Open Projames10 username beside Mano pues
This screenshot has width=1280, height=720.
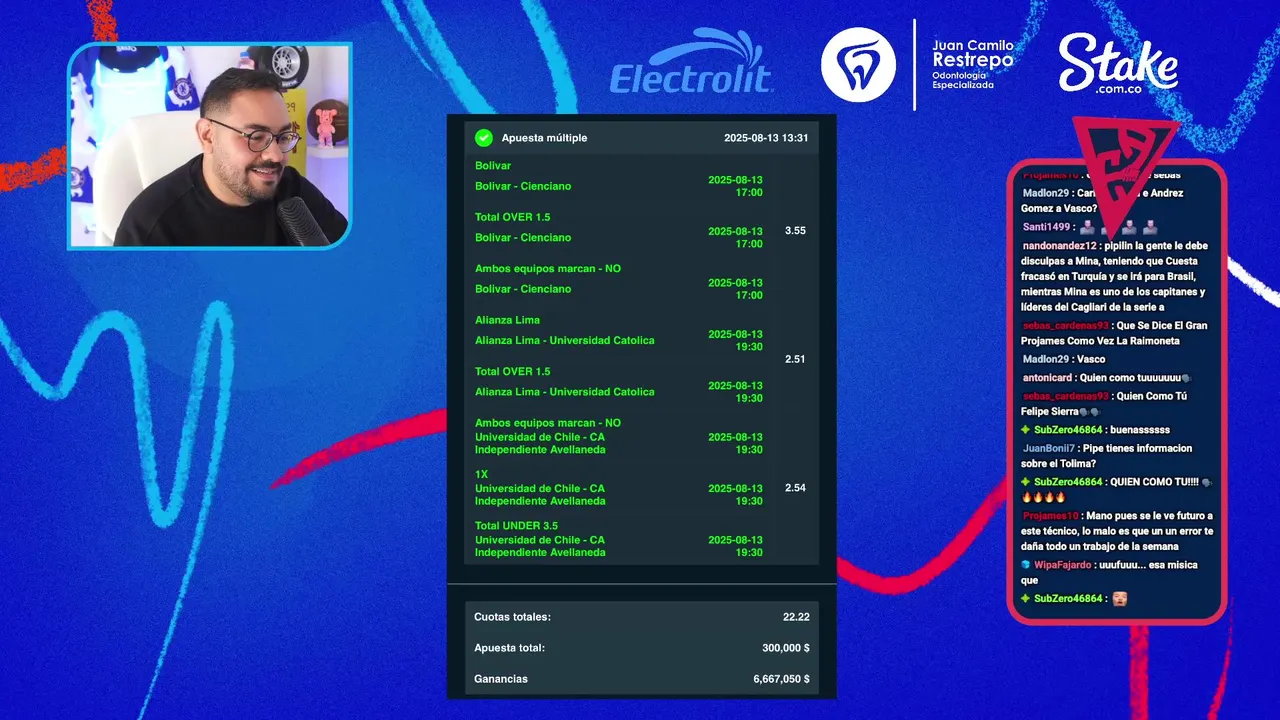1051,516
